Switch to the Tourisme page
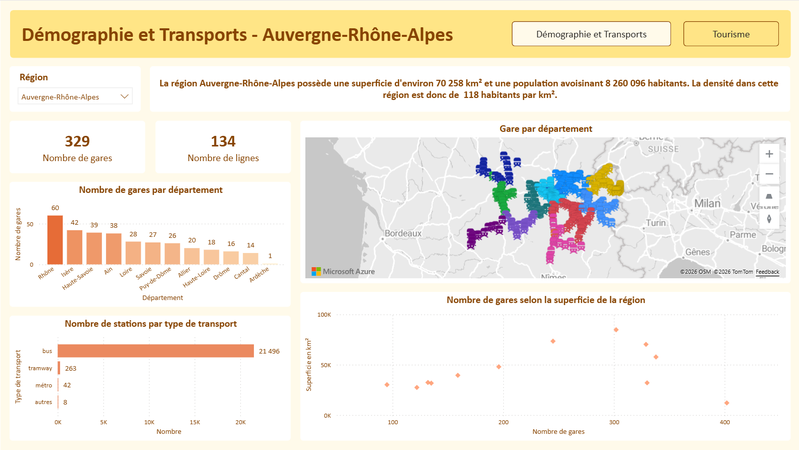 point(731,33)
